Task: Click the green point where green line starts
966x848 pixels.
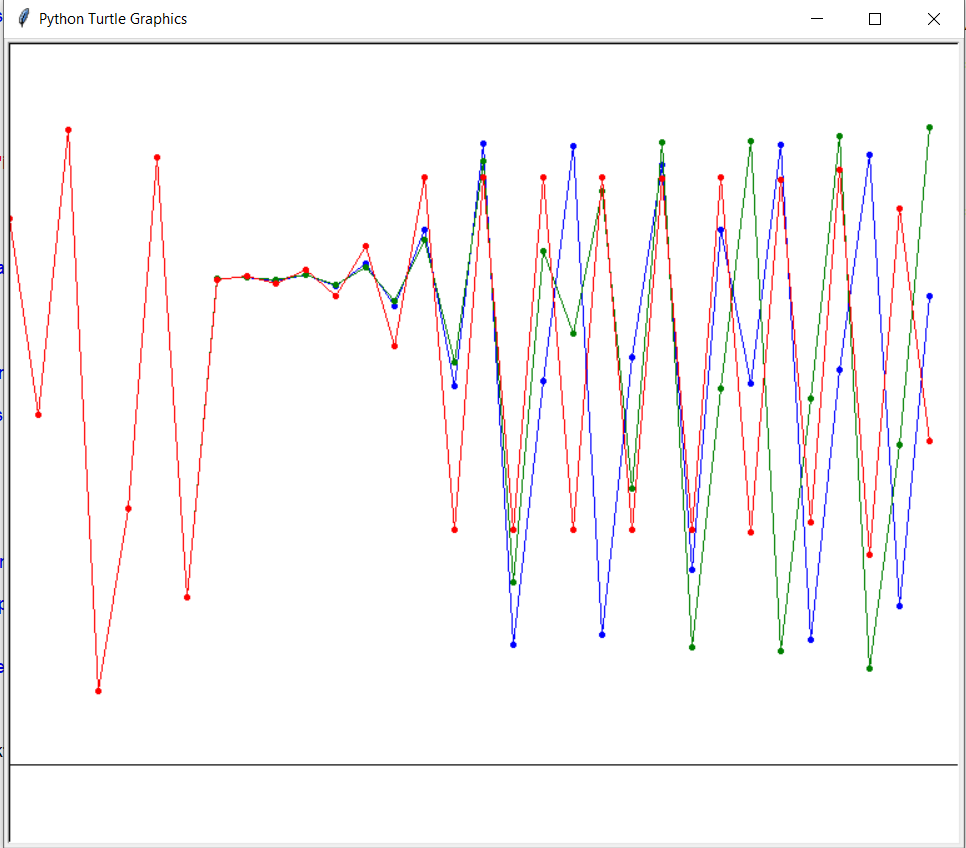Action: point(217,278)
